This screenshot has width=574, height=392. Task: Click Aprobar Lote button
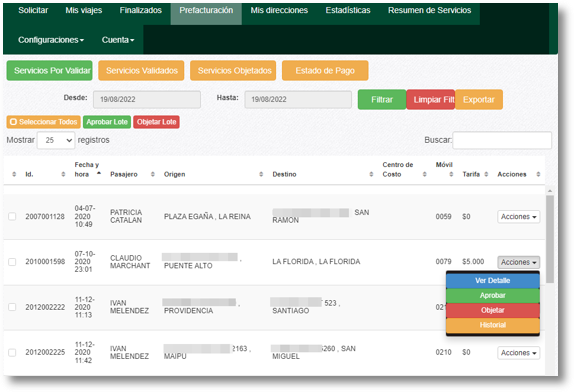coord(107,122)
